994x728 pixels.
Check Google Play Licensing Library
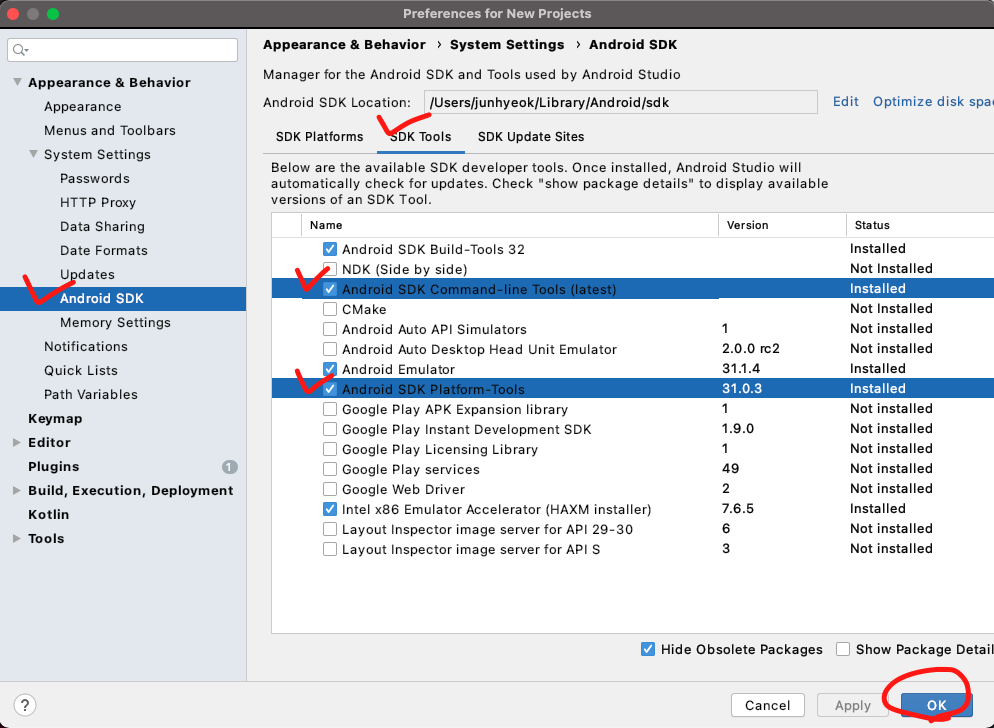330,449
